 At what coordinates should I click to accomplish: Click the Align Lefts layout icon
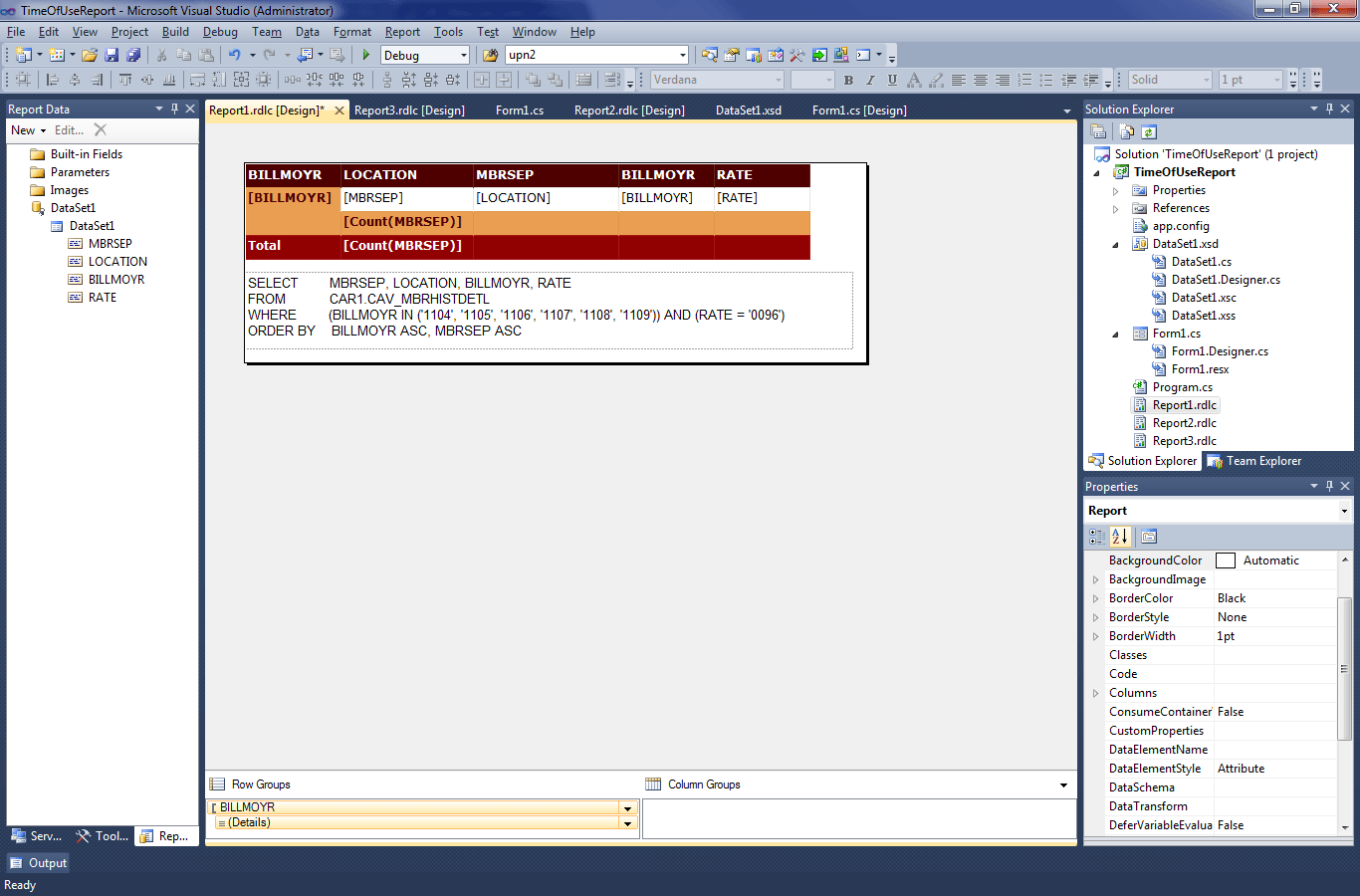(53, 80)
